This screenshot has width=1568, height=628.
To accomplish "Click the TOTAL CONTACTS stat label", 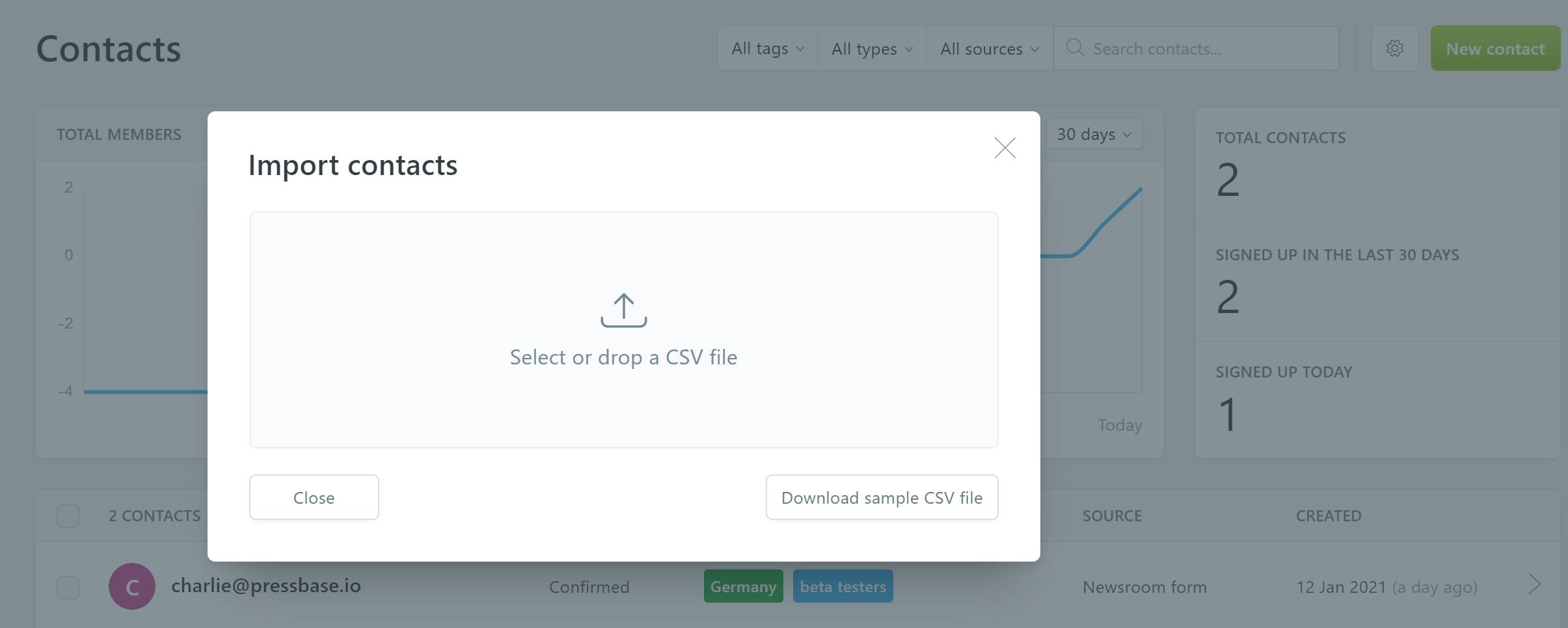I will point(1280,138).
